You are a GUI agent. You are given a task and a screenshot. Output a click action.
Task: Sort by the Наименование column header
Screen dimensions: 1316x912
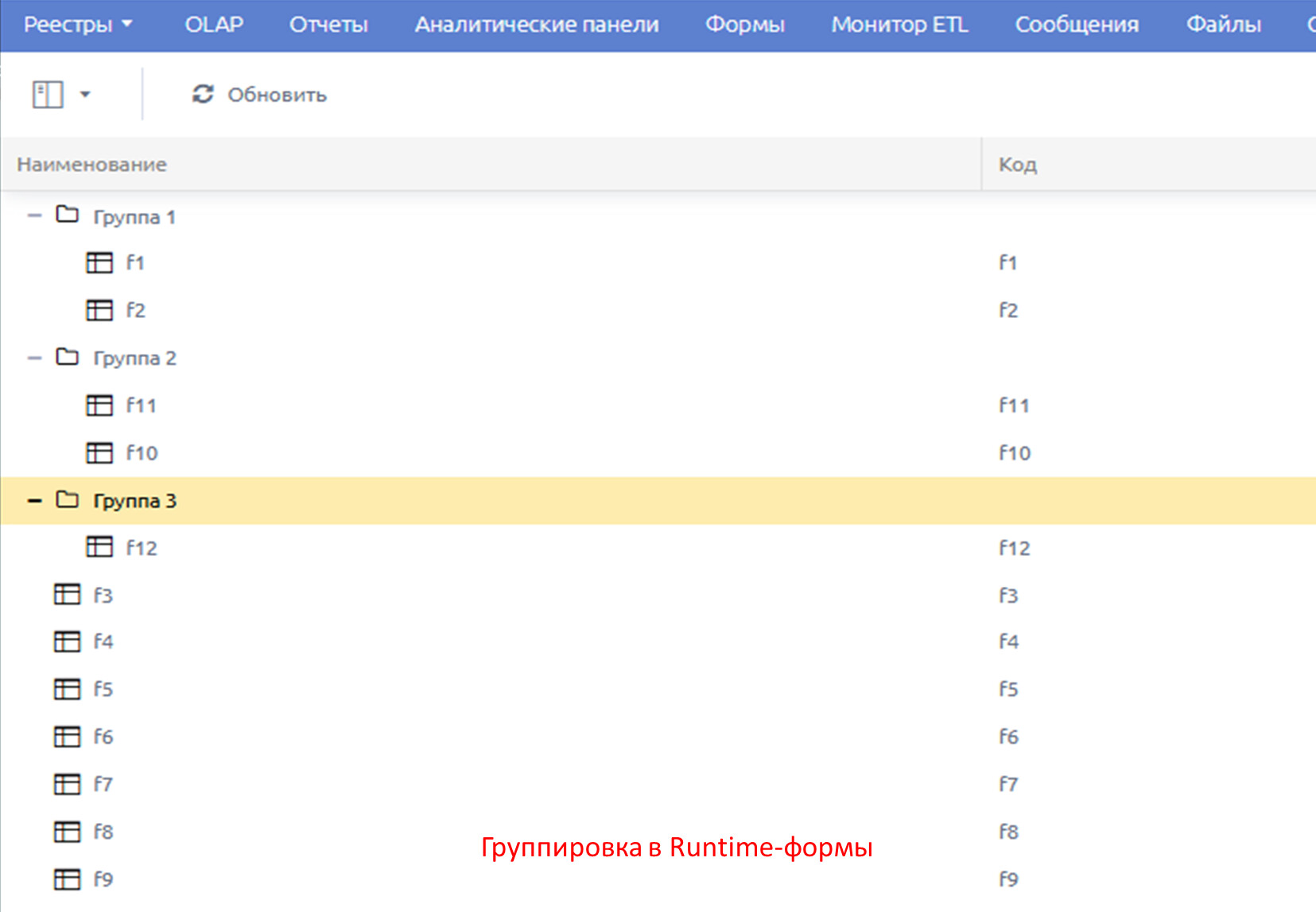point(92,165)
